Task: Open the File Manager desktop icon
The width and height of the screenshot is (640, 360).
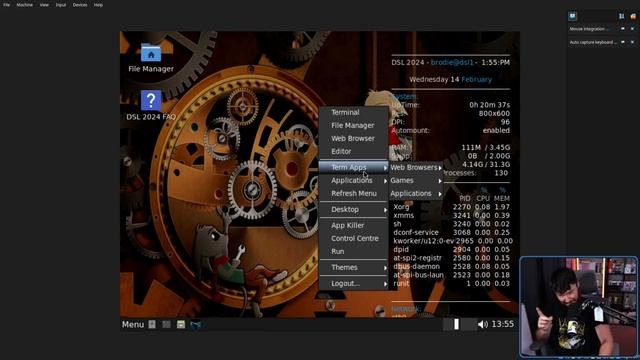Action: coord(151,58)
